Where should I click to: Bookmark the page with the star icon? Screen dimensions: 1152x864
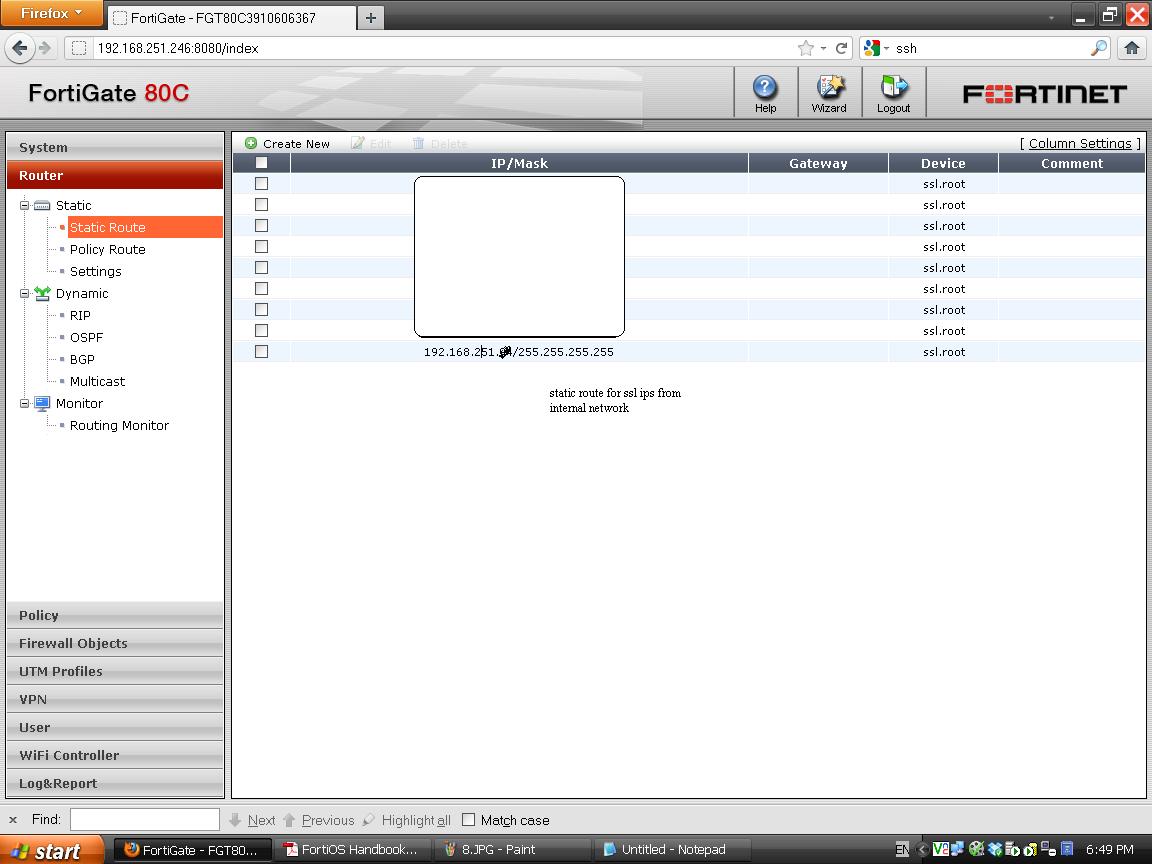click(x=806, y=48)
